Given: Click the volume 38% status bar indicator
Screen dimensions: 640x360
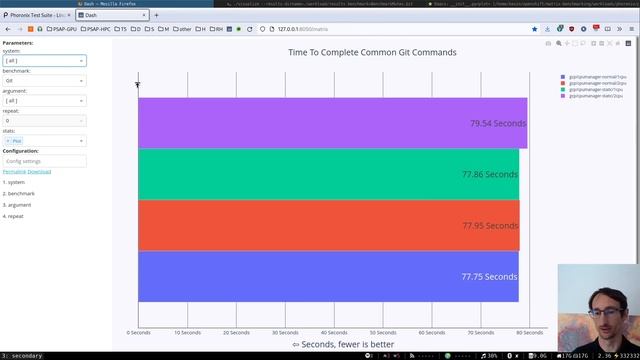Looking at the screenshot, I should click(489, 356).
